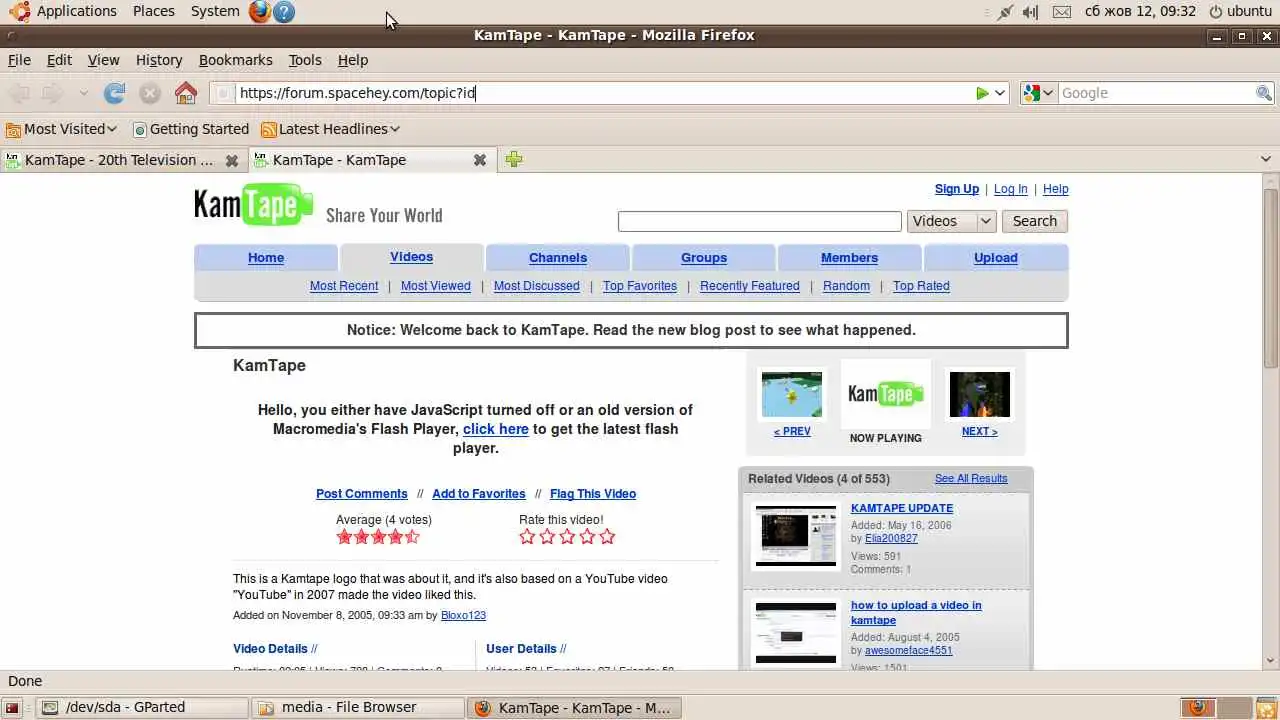This screenshot has height=720, width=1280.
Task: Click the search magnifier icon in Google box
Action: click(1264, 93)
